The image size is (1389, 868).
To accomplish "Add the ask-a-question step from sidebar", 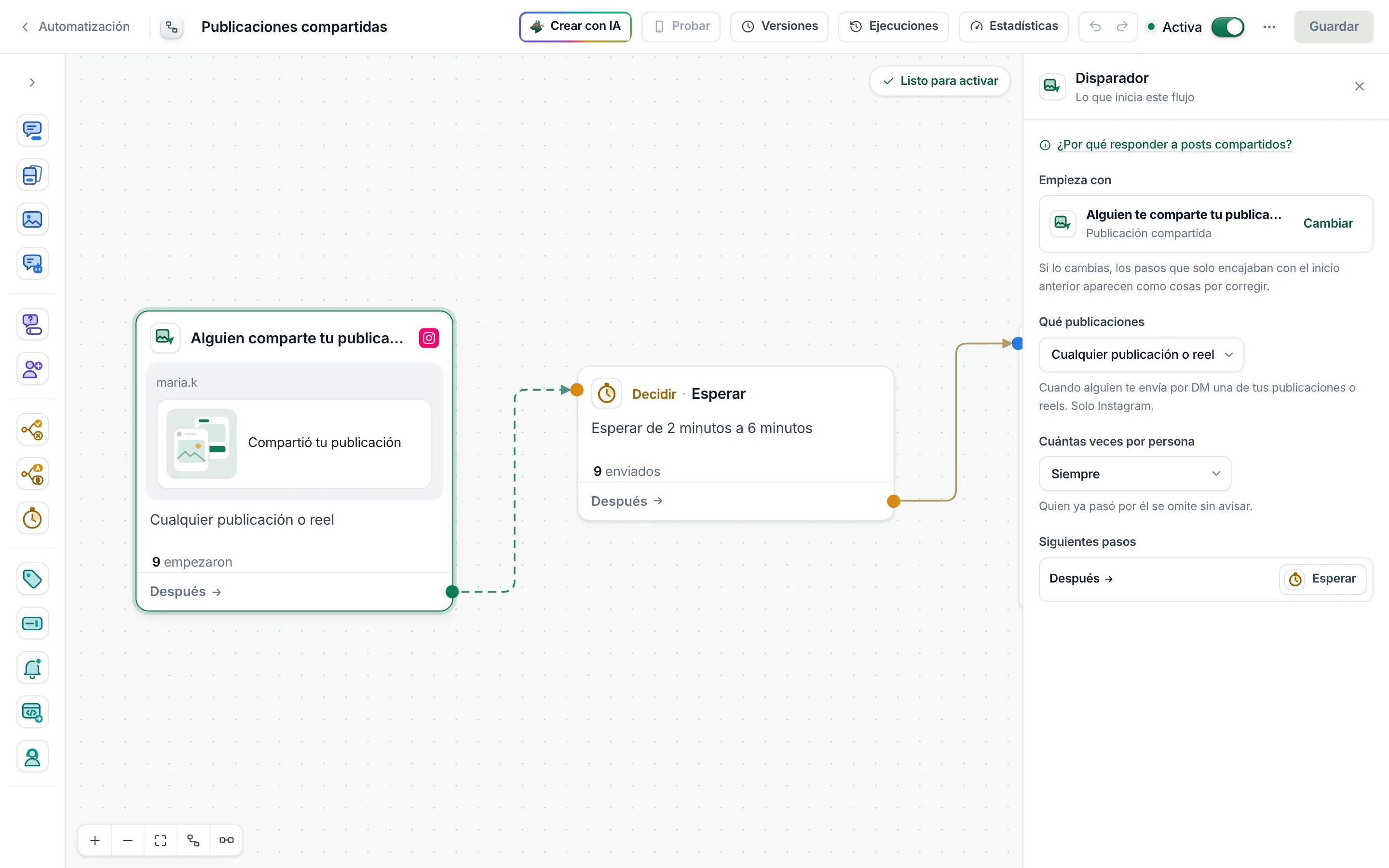I will coord(32,325).
